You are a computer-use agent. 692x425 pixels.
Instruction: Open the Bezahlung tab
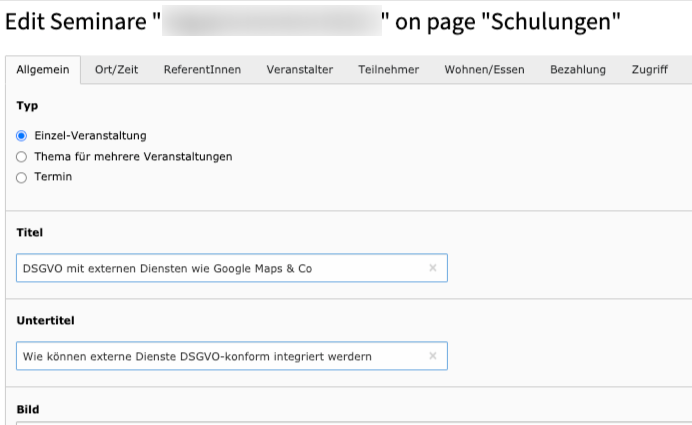coord(578,70)
